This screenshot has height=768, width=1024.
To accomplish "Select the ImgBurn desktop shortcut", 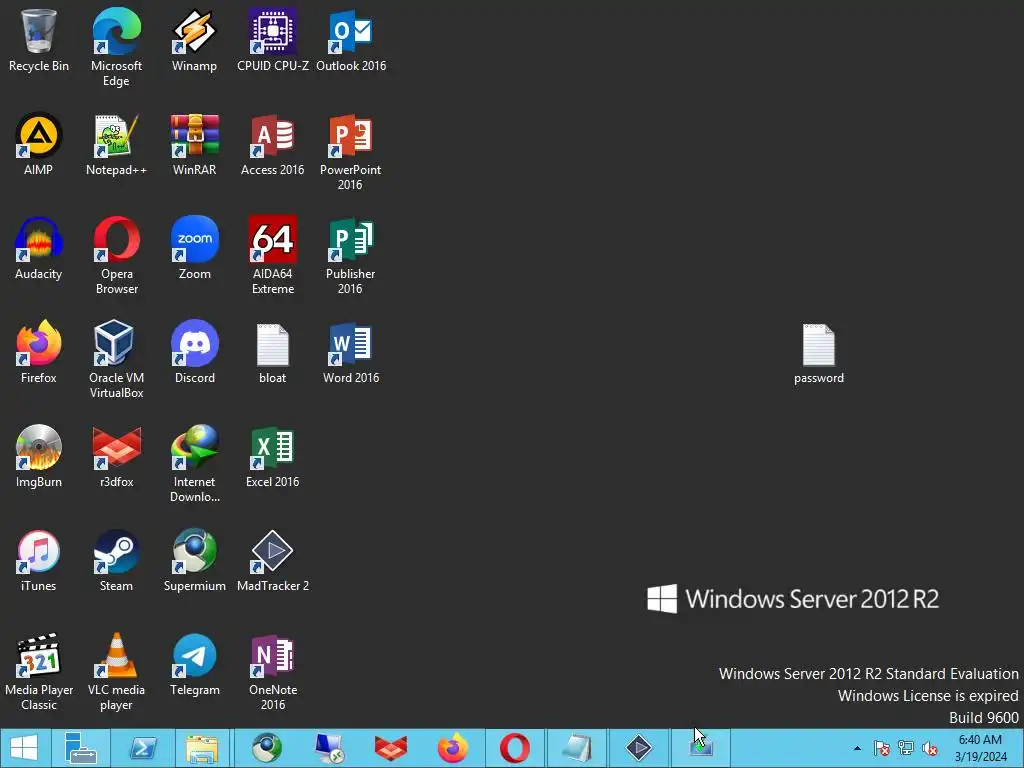I will coord(39,456).
